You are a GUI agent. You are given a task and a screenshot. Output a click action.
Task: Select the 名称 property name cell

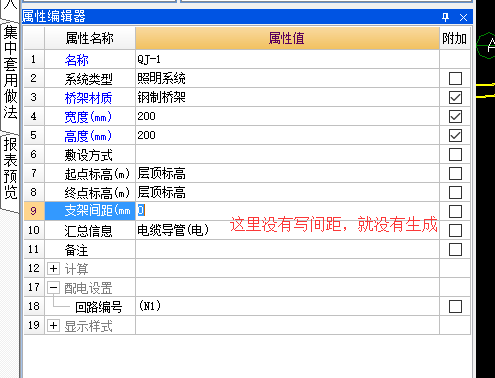click(90, 60)
